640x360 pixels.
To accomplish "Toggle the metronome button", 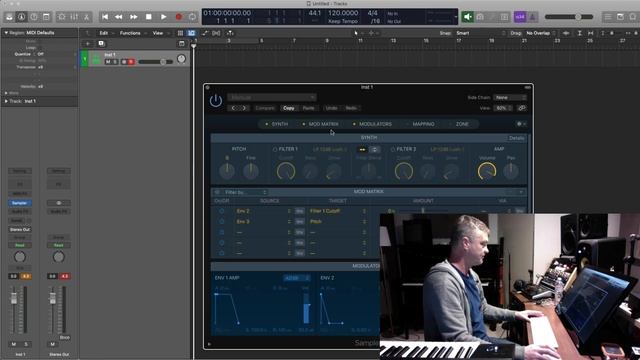I will 532,17.
